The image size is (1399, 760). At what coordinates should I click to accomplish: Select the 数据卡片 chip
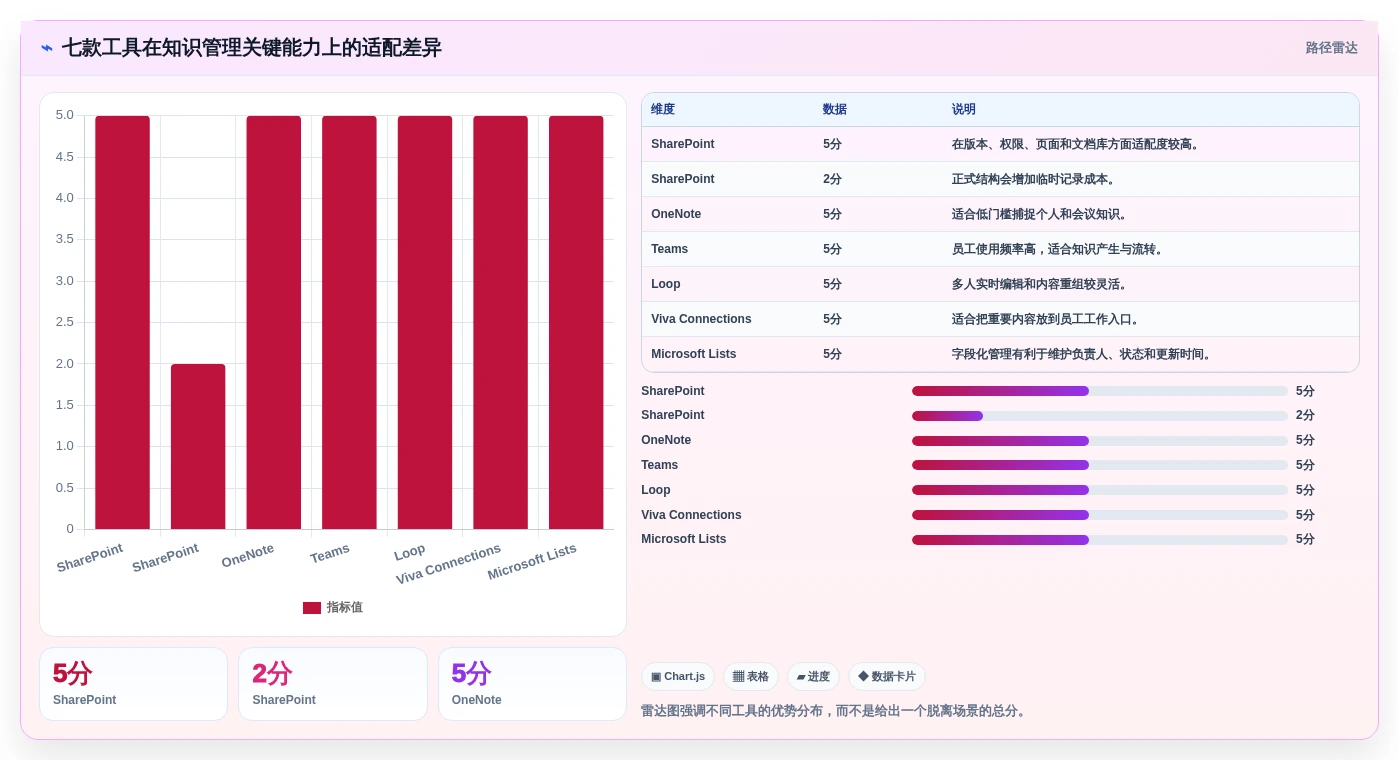(x=887, y=677)
